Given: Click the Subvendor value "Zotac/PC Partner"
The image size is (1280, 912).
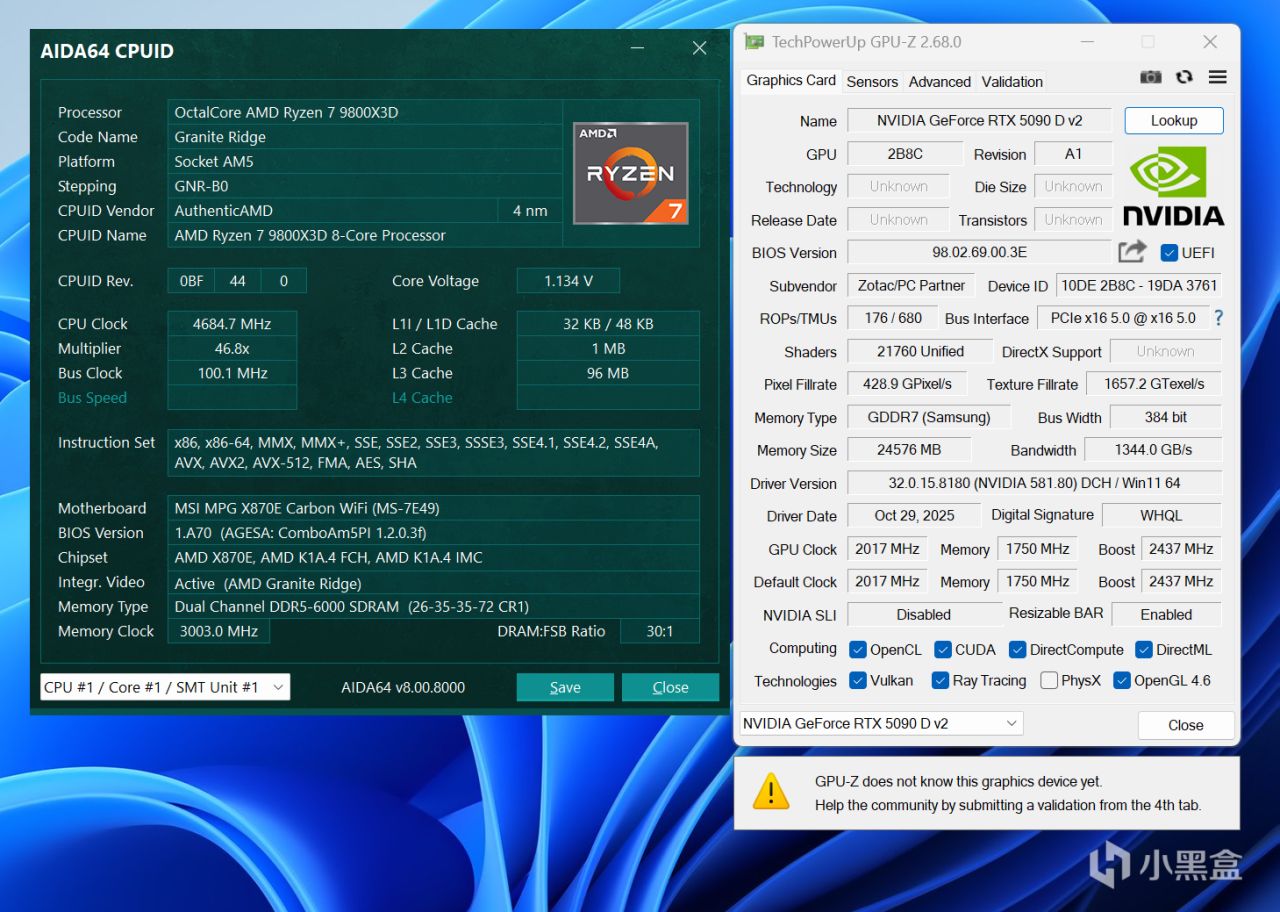Looking at the screenshot, I should pos(911,285).
